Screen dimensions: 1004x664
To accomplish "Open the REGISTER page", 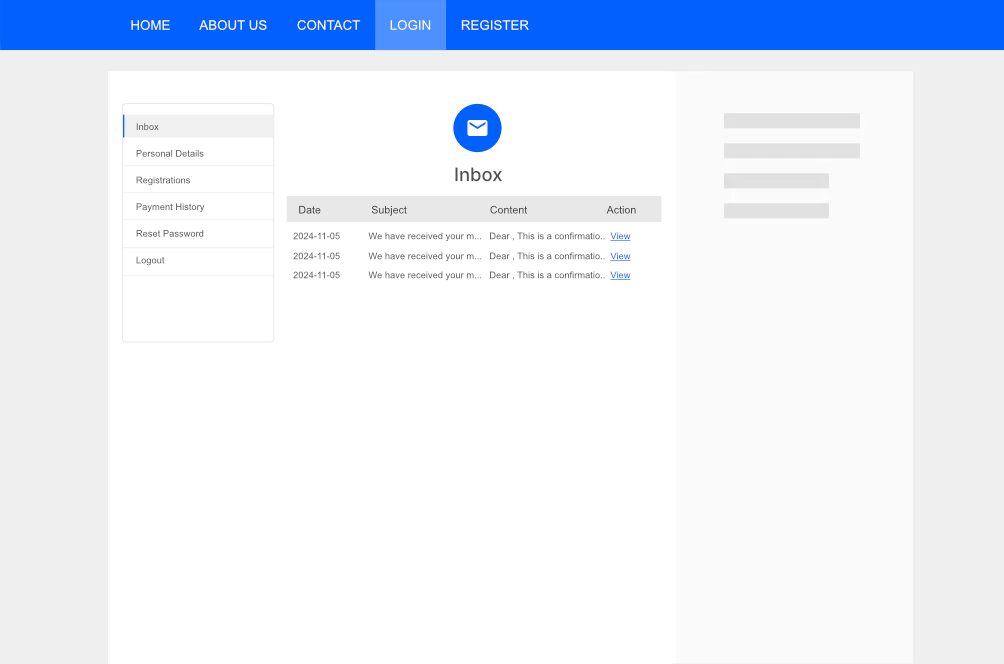I will 494,25.
